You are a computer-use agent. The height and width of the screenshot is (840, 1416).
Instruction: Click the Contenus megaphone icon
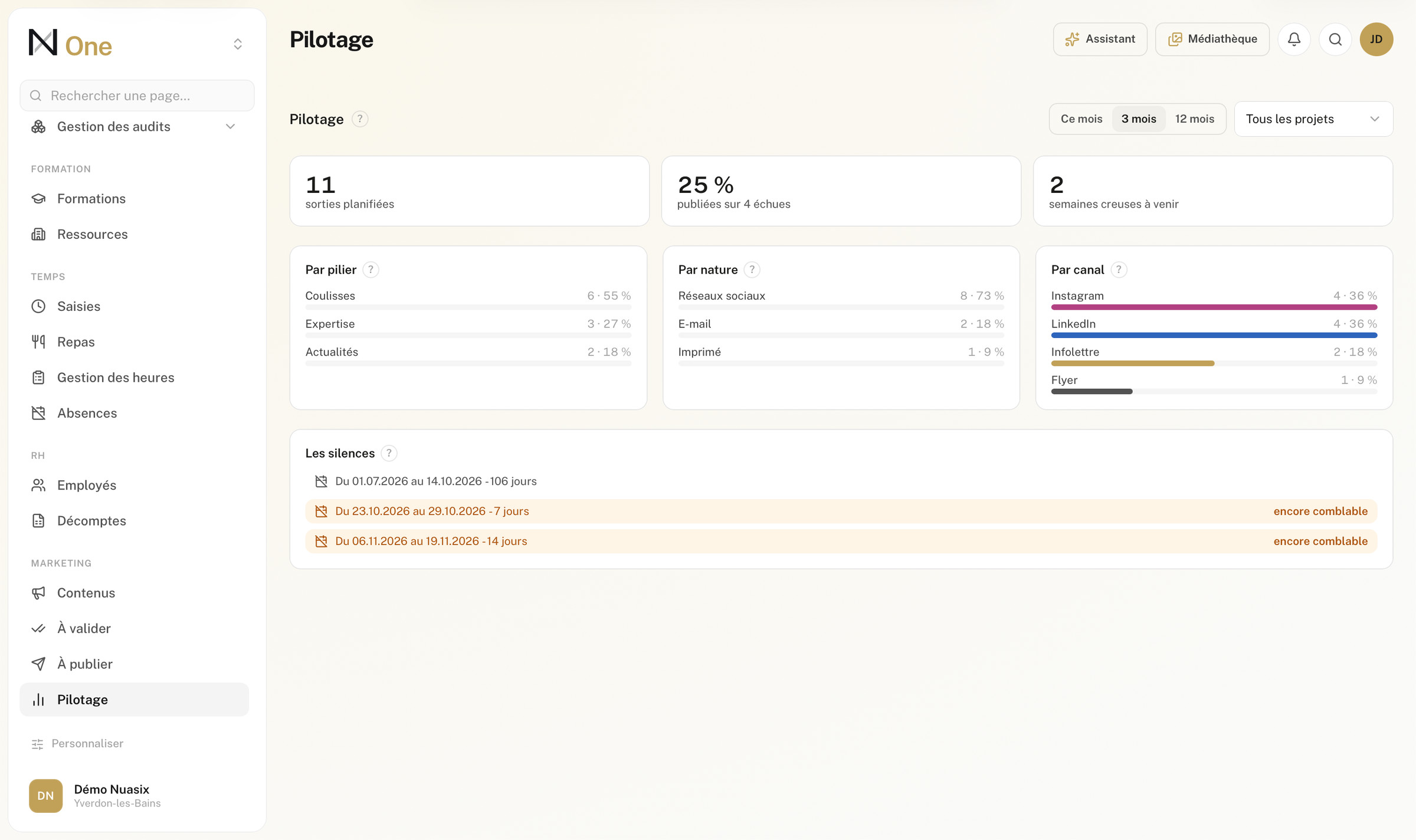[x=38, y=593]
